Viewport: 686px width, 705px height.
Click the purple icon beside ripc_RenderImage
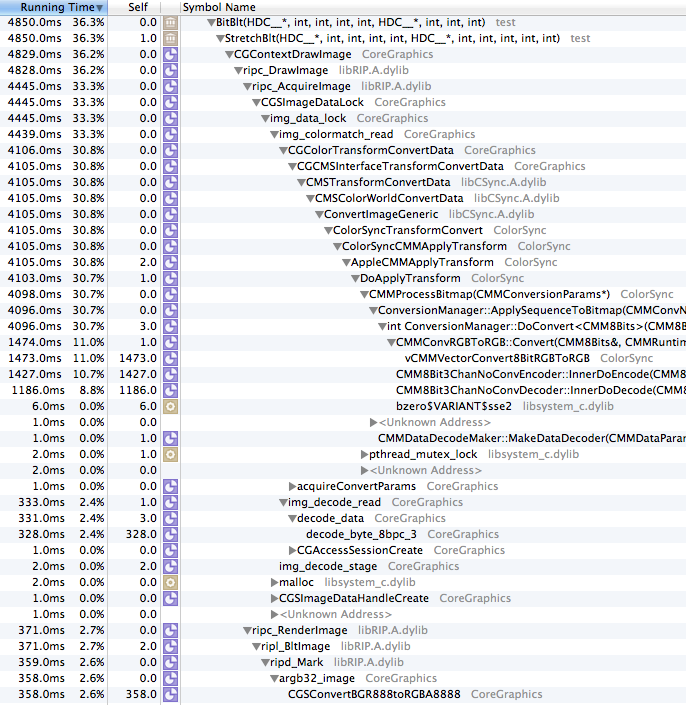pos(170,630)
